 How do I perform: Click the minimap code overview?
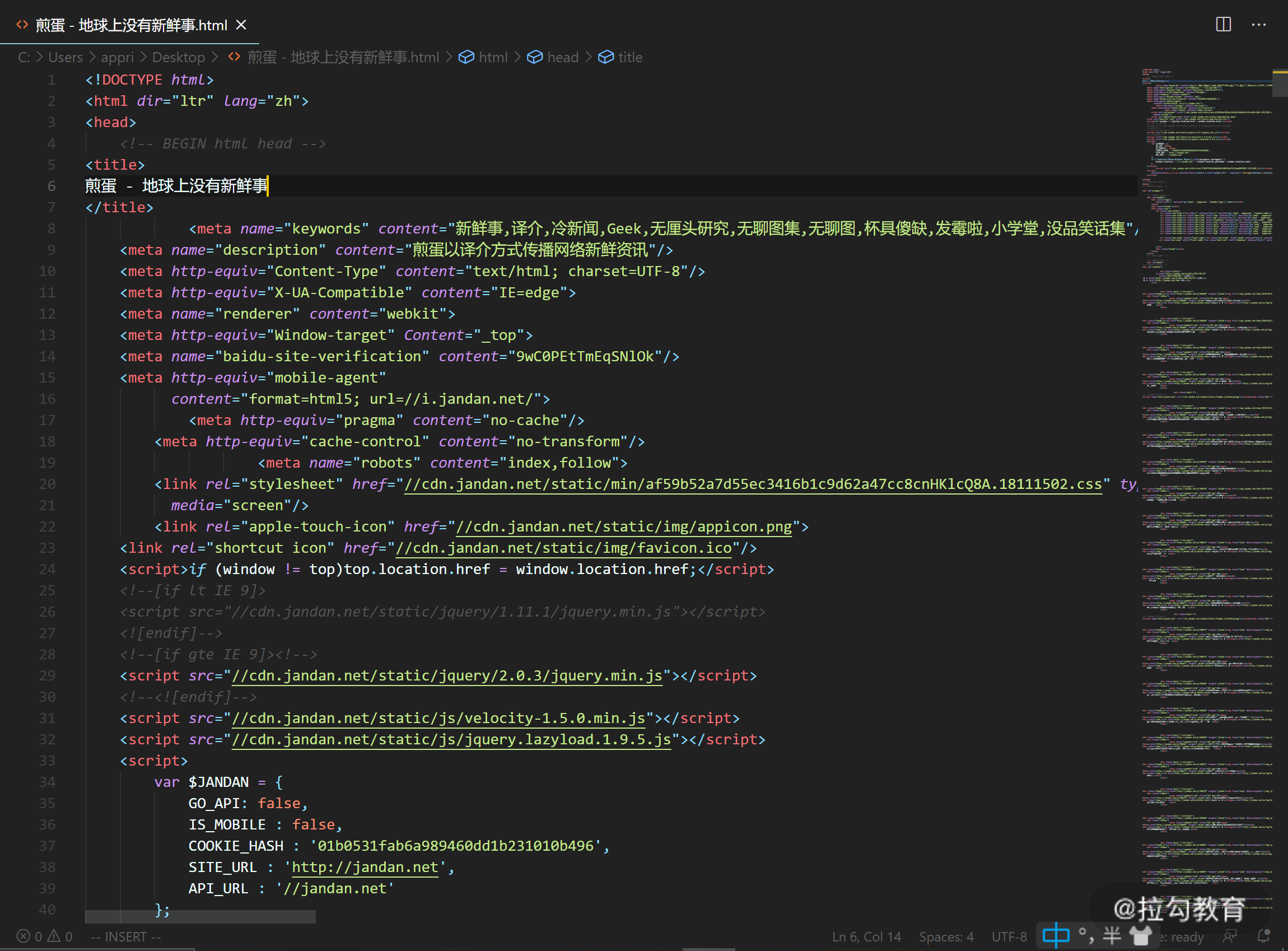[1207, 495]
